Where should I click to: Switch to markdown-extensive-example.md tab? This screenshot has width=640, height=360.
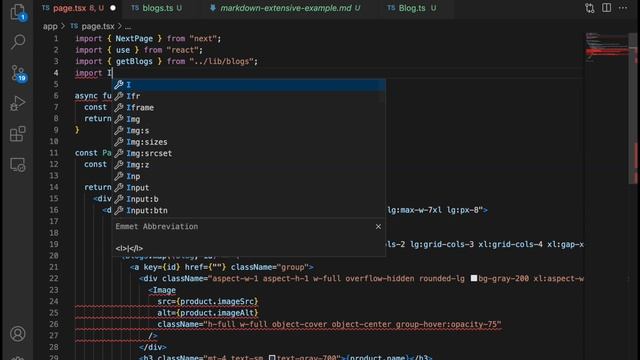click(x=286, y=8)
